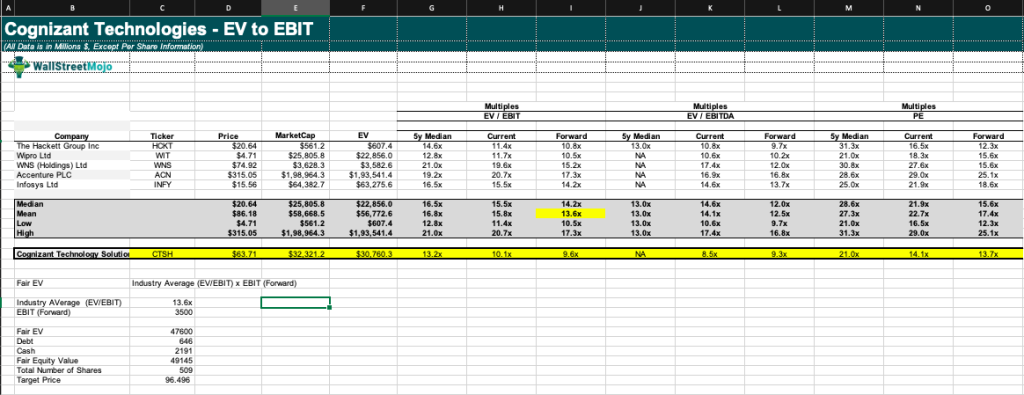Select Mean EV '$56,772.6'
Screen dimensions: 1024x395
point(363,213)
